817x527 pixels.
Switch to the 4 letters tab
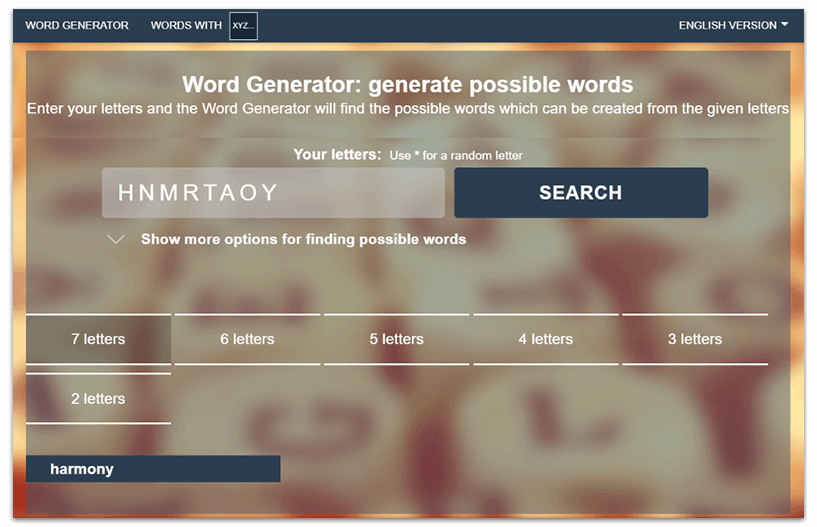click(546, 339)
